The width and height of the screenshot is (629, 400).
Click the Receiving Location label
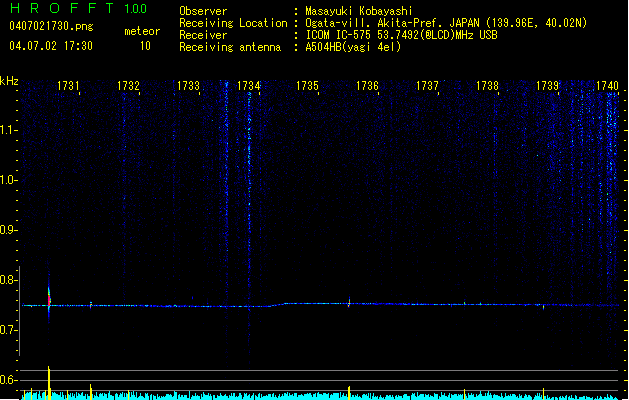click(233, 23)
